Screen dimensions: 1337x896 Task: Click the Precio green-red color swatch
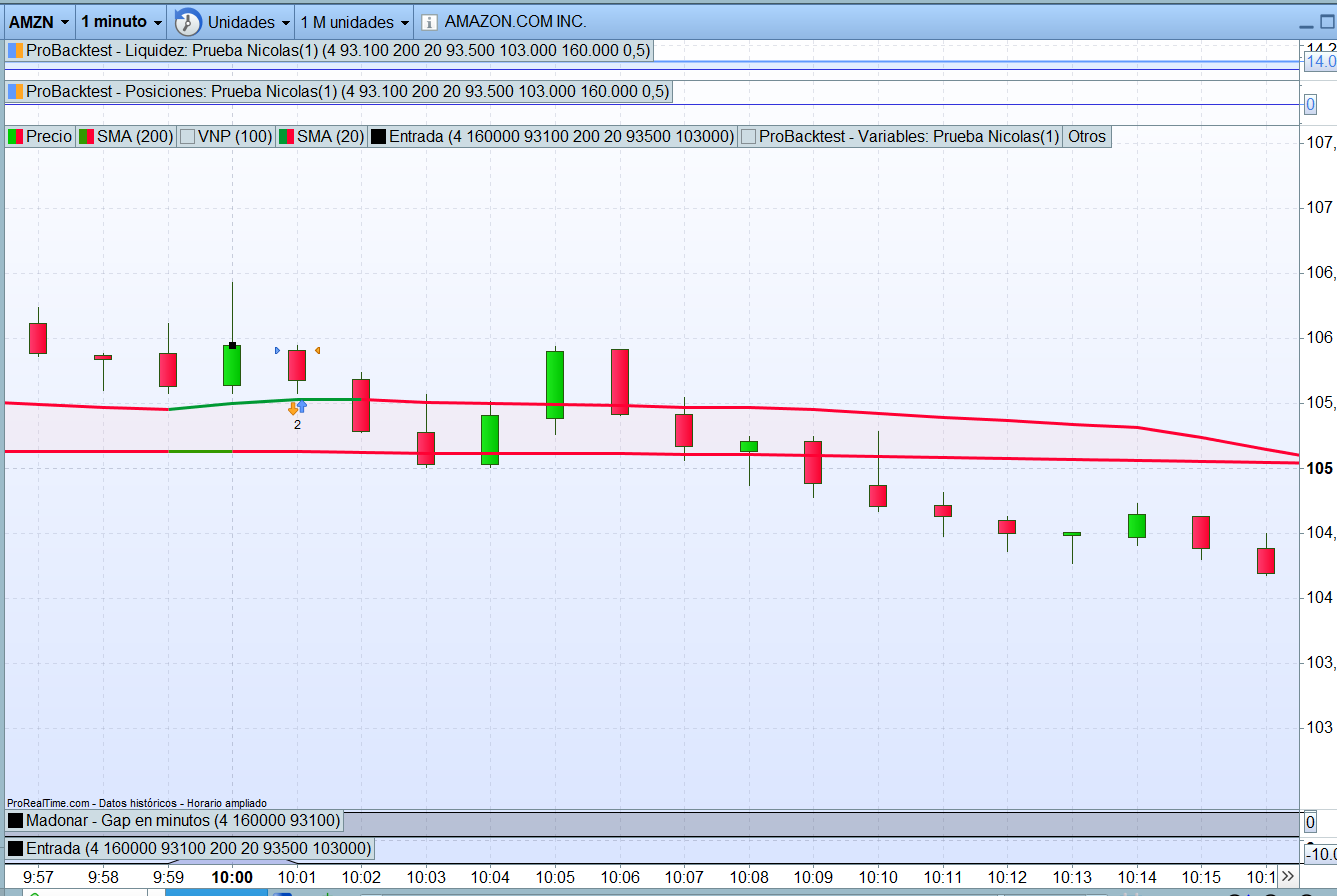pyautogui.click(x=15, y=136)
